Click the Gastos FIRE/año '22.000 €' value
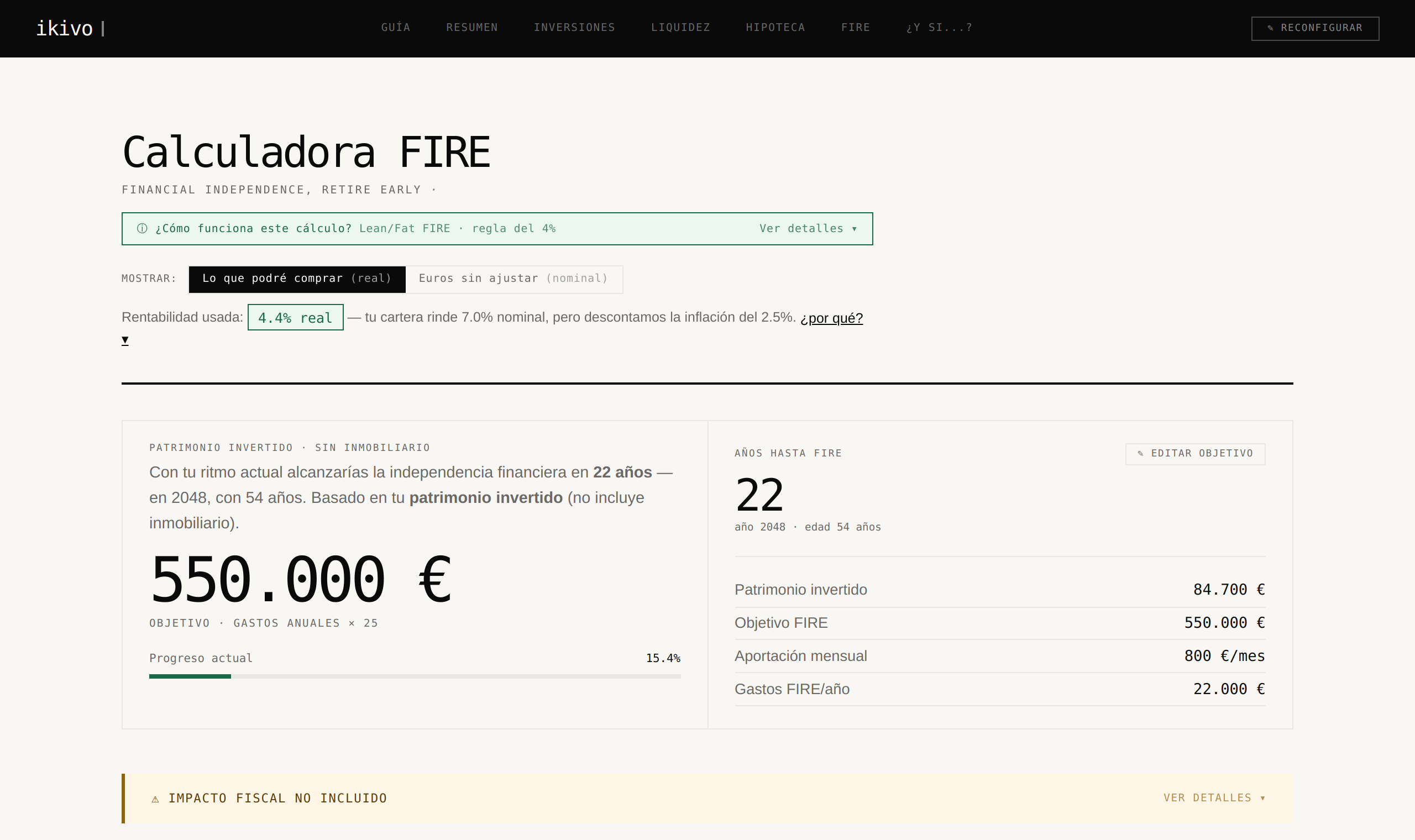 pyautogui.click(x=1229, y=689)
